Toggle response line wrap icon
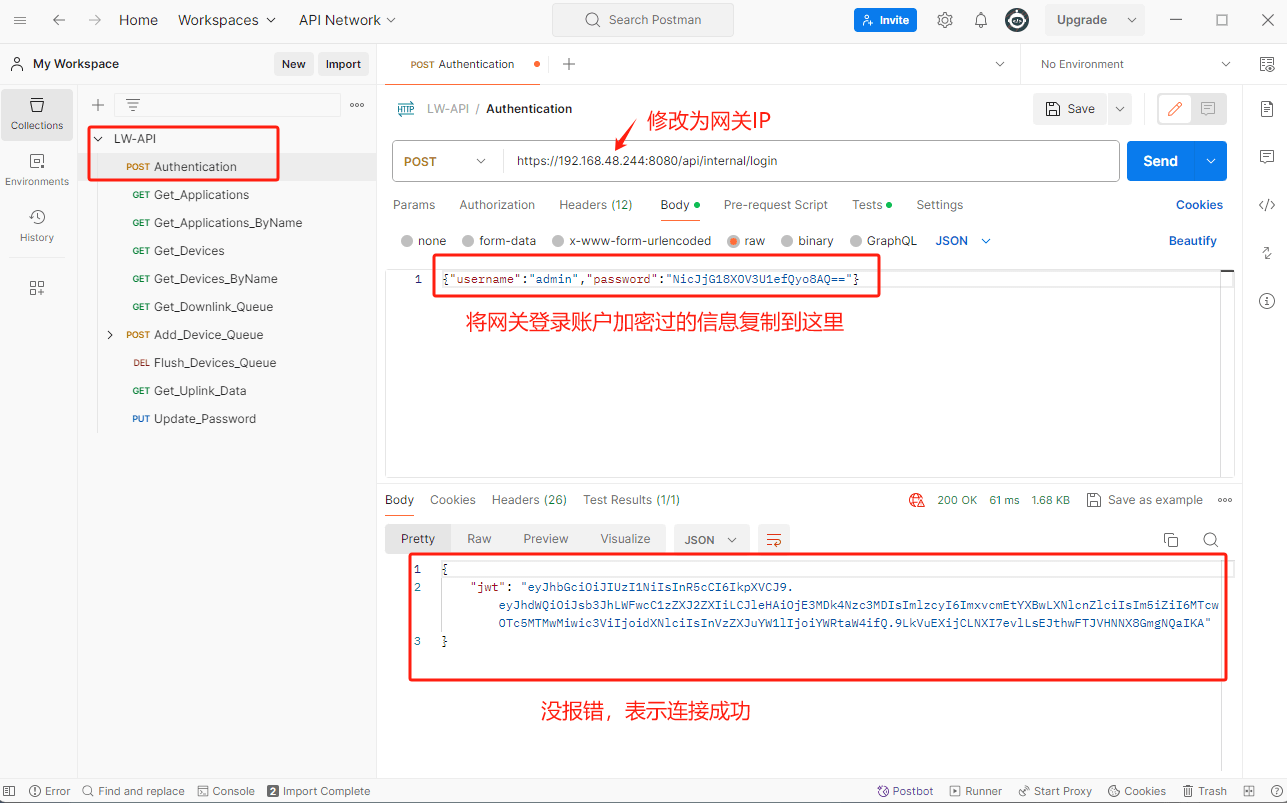Screen dimensions: 1287x803 coord(774,540)
